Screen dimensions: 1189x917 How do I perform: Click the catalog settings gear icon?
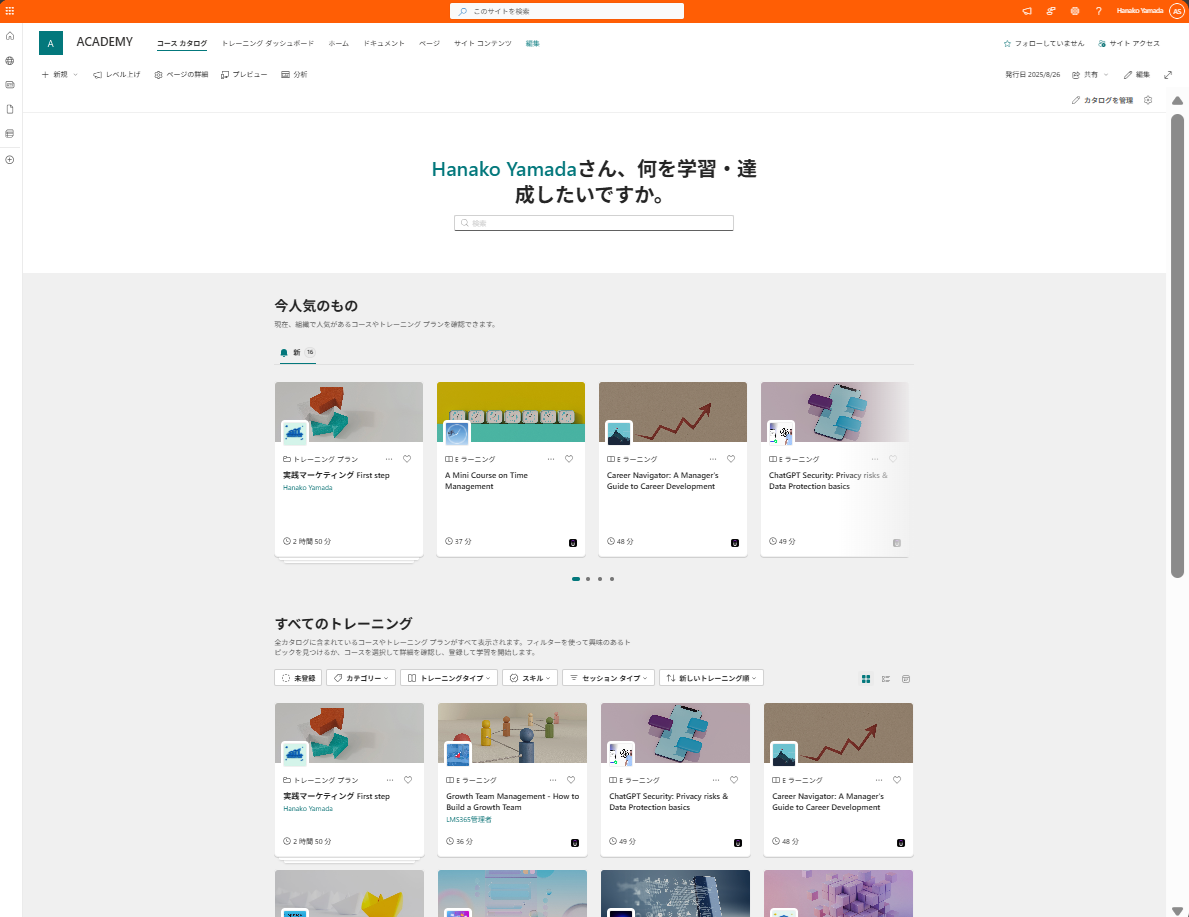1148,100
